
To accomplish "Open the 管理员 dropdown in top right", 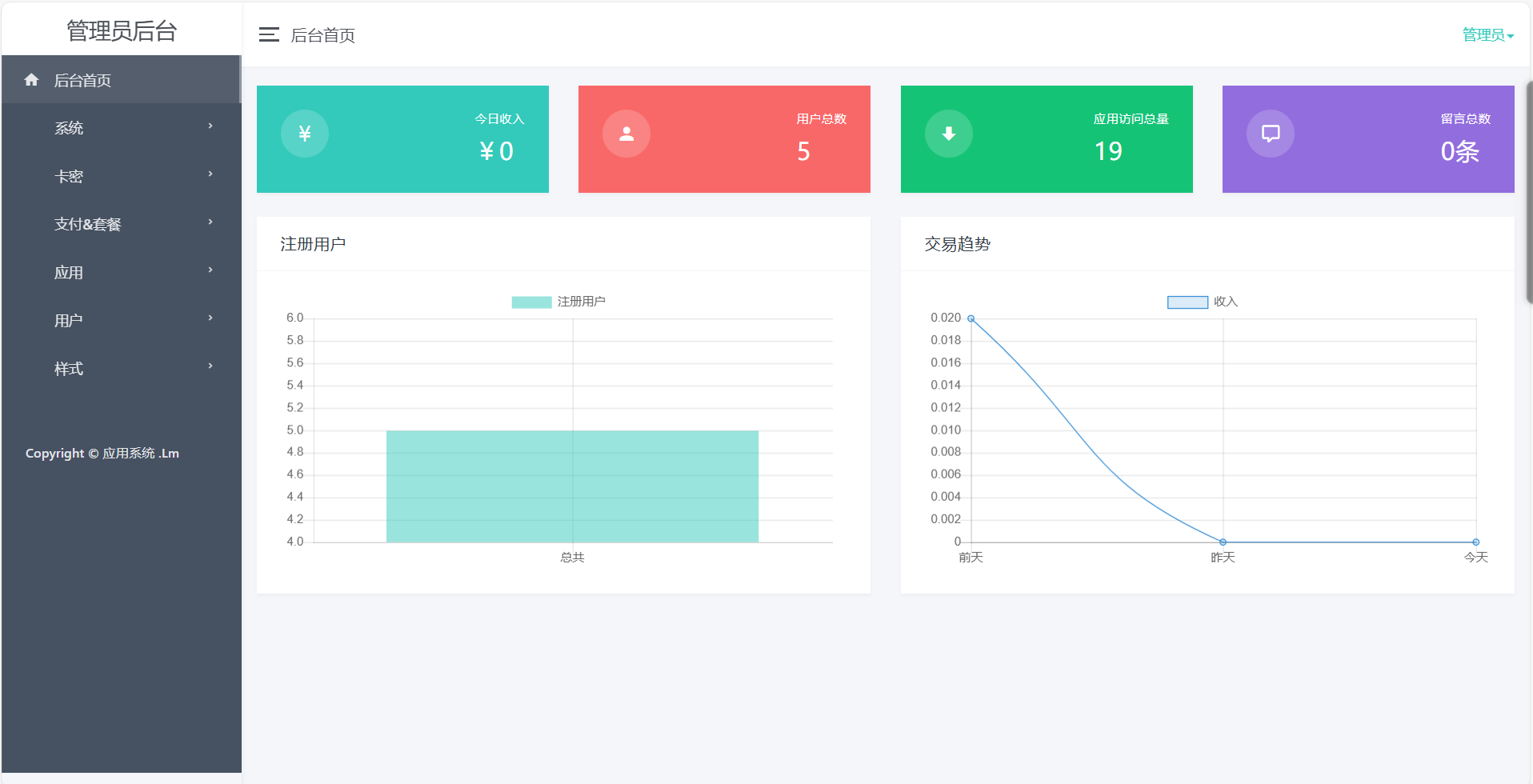I will coord(1487,34).
